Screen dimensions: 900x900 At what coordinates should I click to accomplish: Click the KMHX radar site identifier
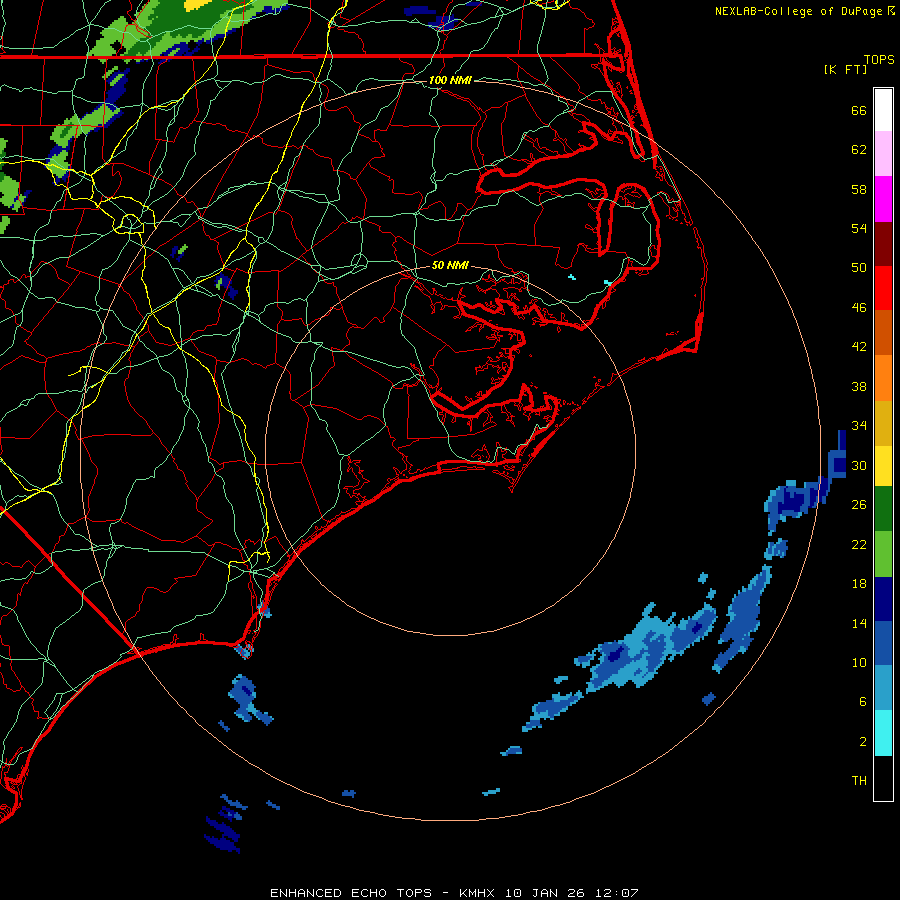click(479, 893)
